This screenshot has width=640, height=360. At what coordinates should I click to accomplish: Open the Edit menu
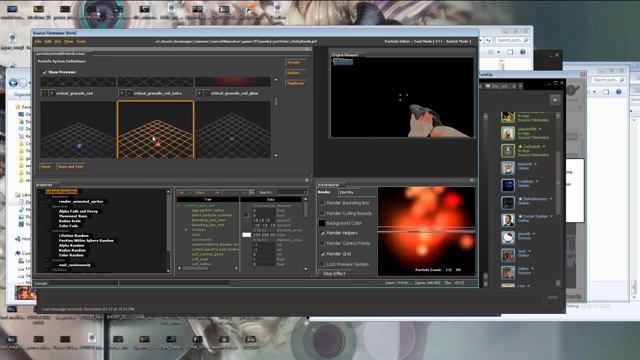click(48, 42)
